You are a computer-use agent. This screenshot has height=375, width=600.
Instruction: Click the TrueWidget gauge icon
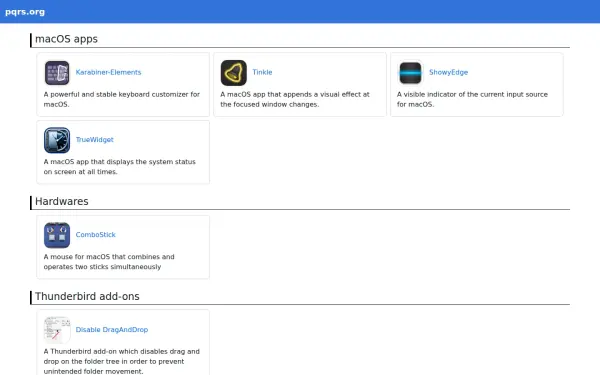(x=57, y=140)
